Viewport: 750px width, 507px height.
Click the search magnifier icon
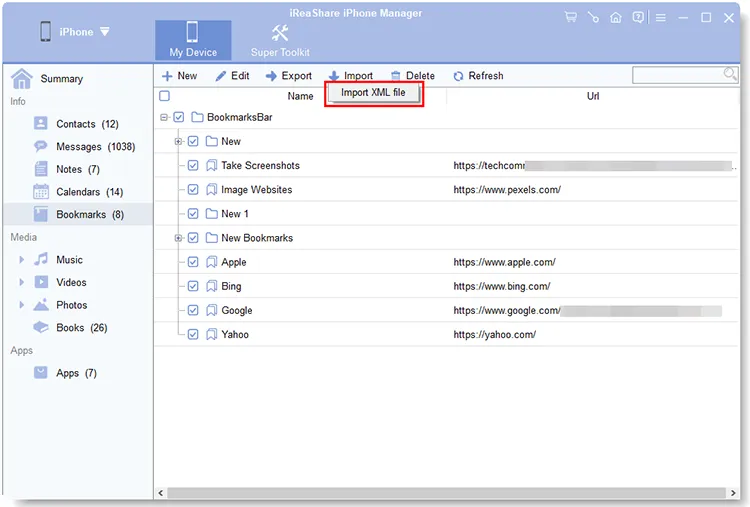(x=730, y=75)
